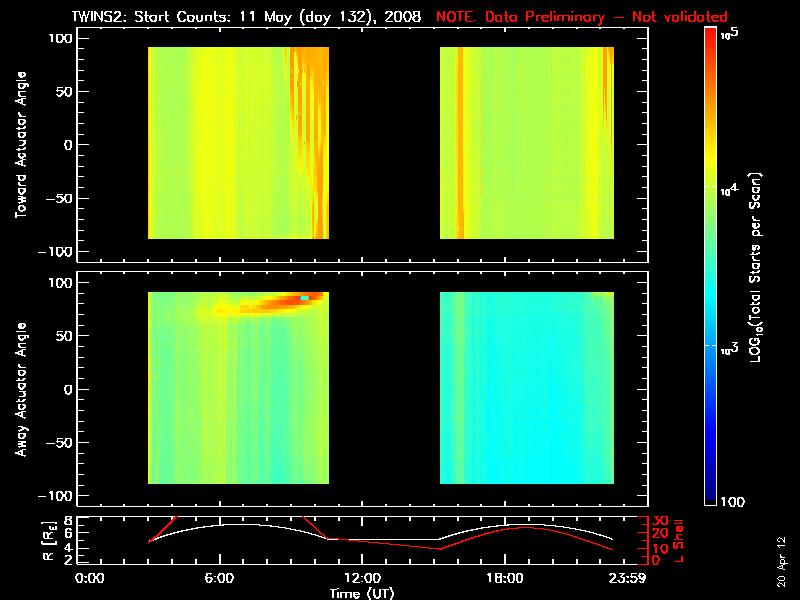Select the upper-right Toward spectrogram block
This screenshot has width=800, height=600.
click(x=527, y=143)
